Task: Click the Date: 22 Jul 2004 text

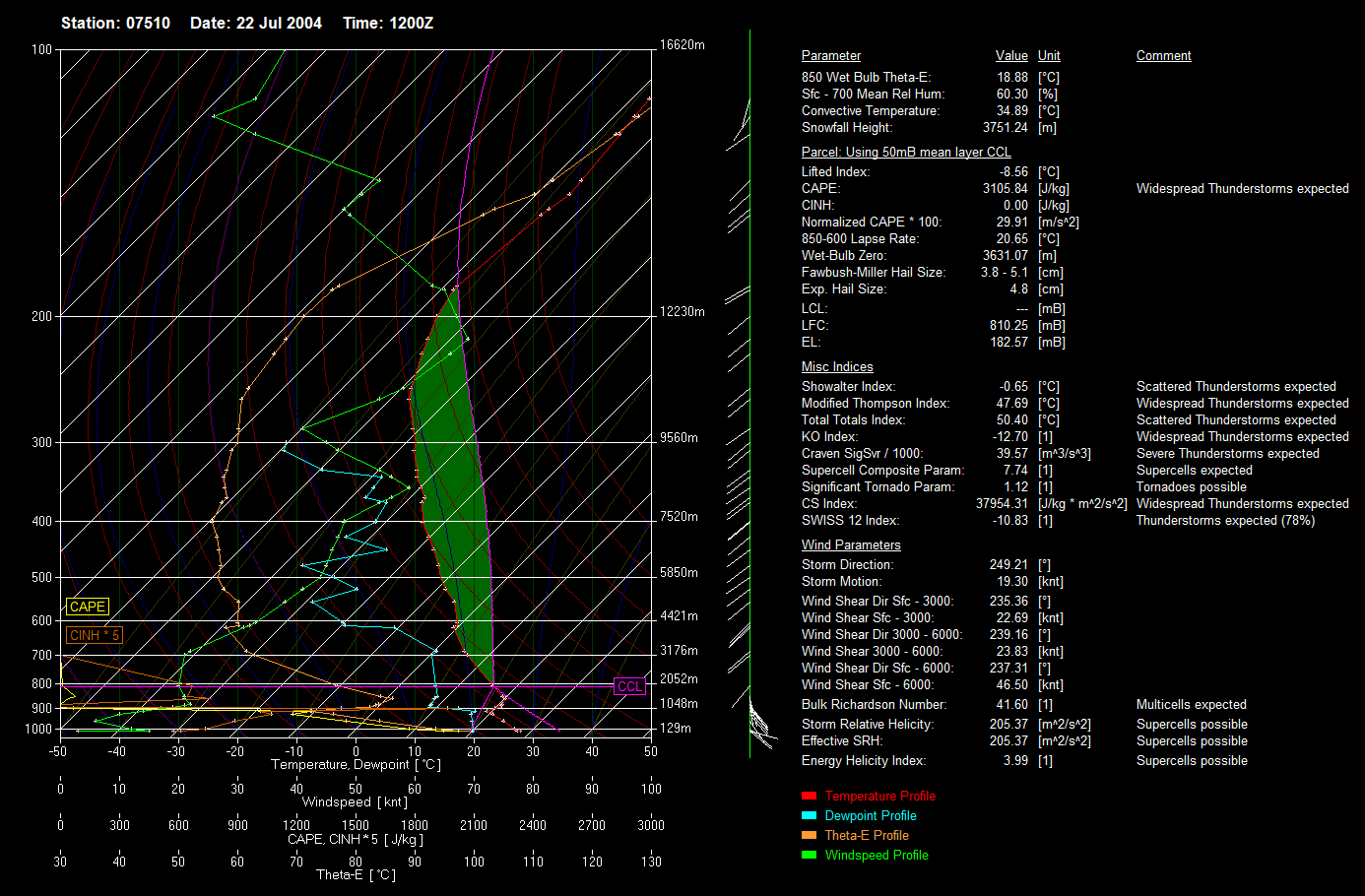Action: (x=256, y=23)
